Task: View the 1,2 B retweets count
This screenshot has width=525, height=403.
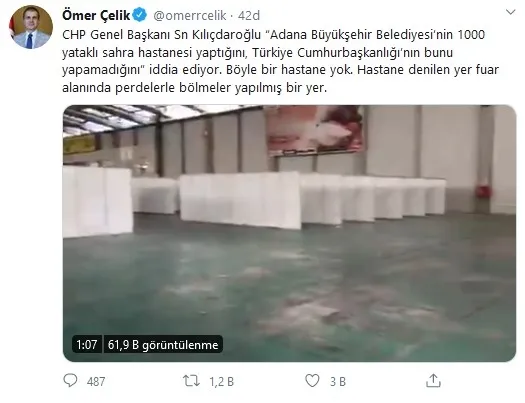Action: point(221,382)
